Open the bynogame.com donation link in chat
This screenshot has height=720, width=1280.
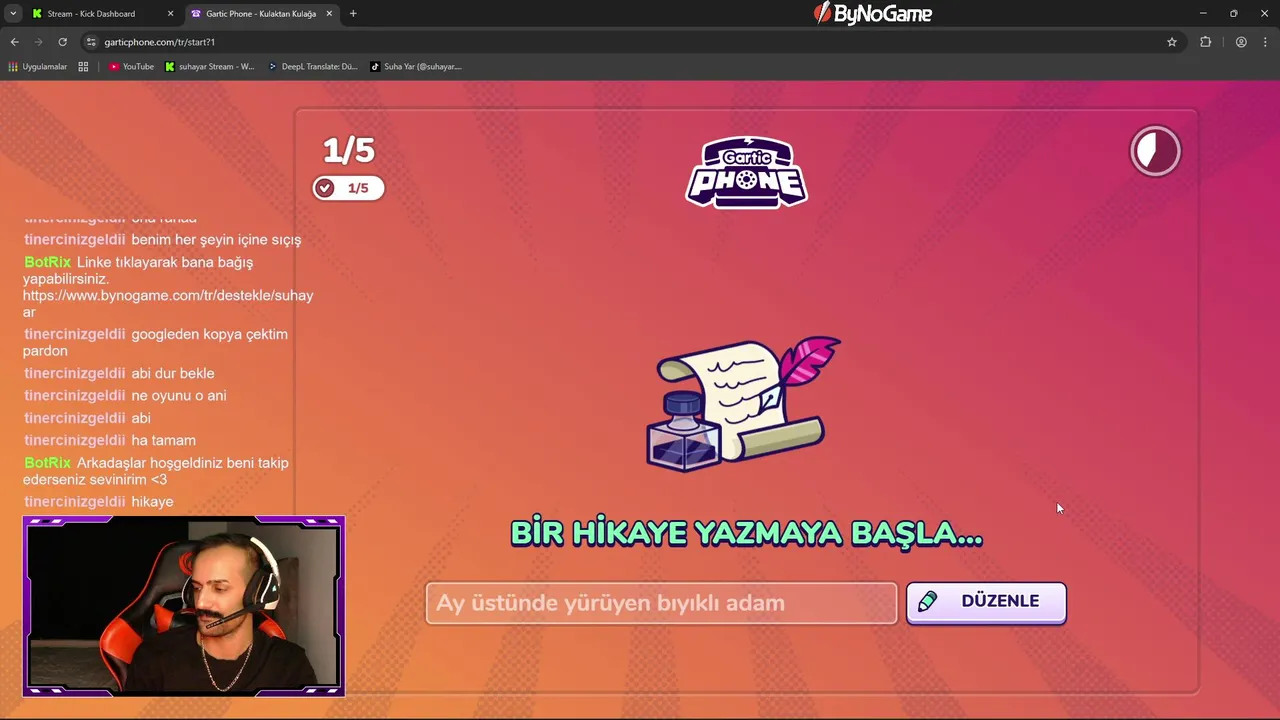pyautogui.click(x=168, y=304)
